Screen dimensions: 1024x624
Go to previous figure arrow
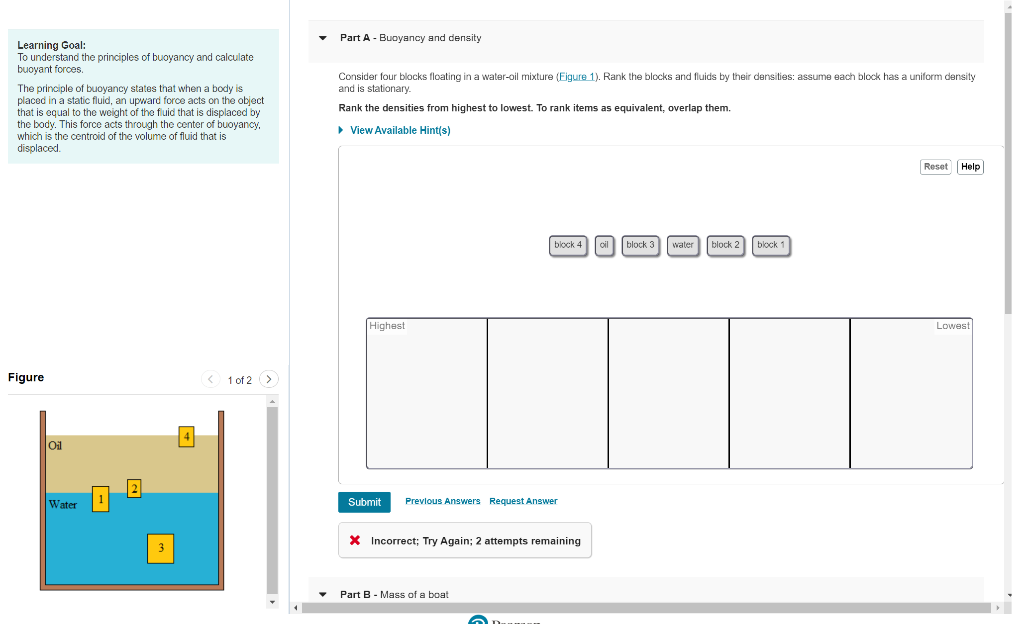click(x=210, y=379)
